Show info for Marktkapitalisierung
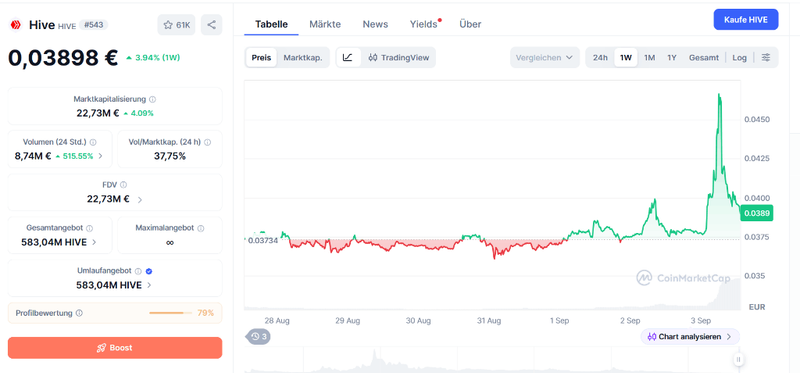Image resolution: width=800 pixels, height=373 pixels. (153, 100)
